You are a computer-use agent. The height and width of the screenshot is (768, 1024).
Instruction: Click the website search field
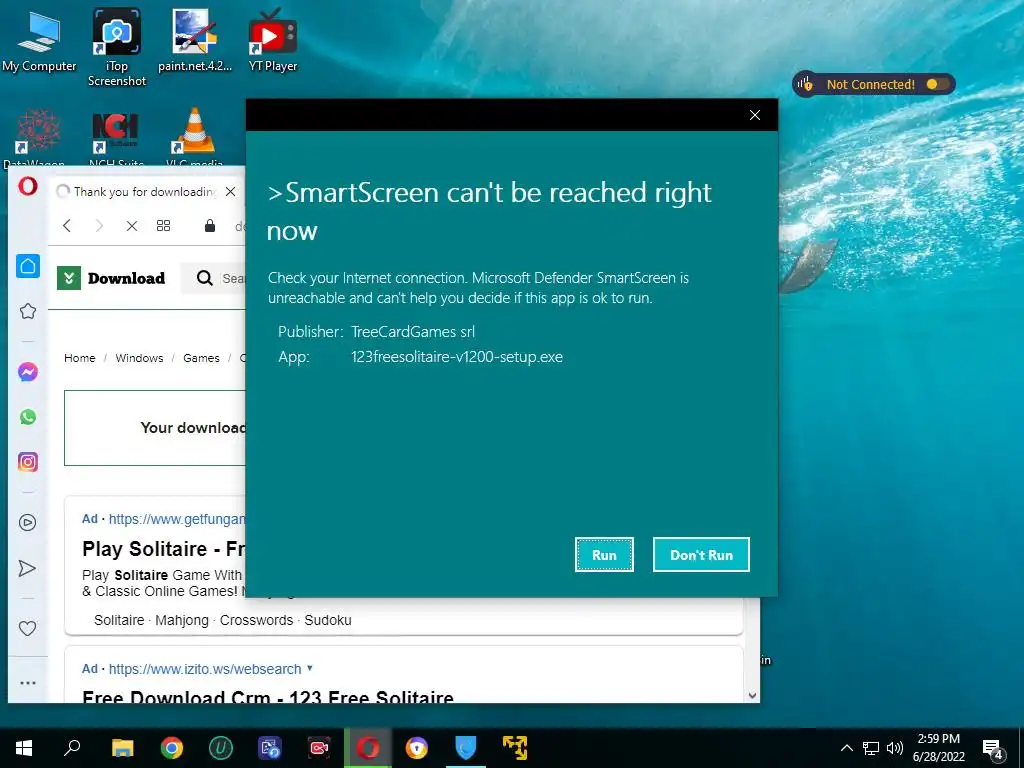[x=214, y=278]
